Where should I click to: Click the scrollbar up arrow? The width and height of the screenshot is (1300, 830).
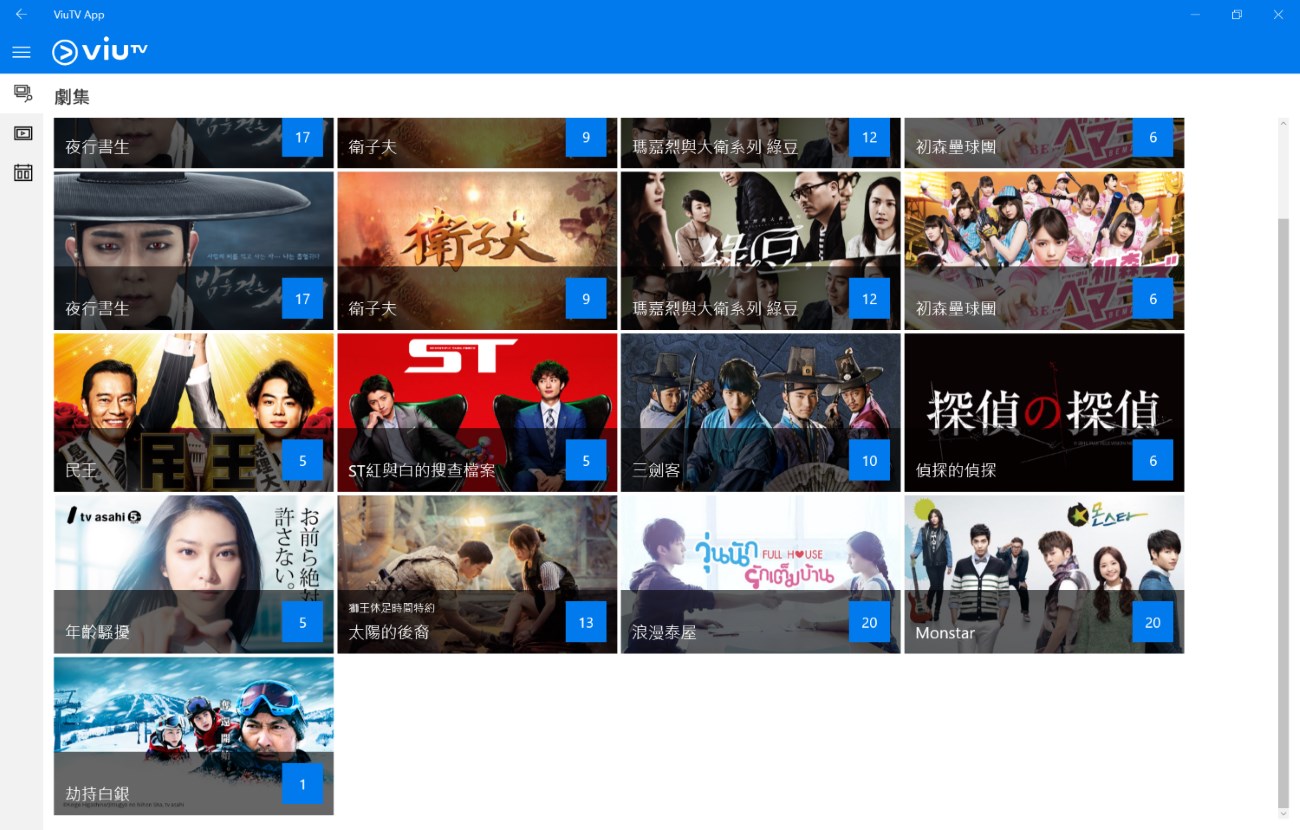pos(1284,123)
